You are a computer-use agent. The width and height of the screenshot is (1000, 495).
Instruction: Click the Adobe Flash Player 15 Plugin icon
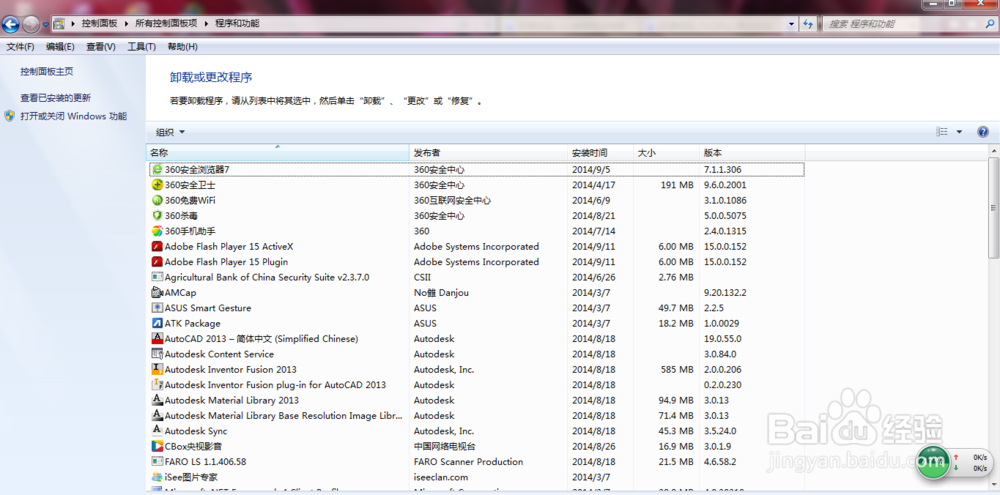point(157,262)
